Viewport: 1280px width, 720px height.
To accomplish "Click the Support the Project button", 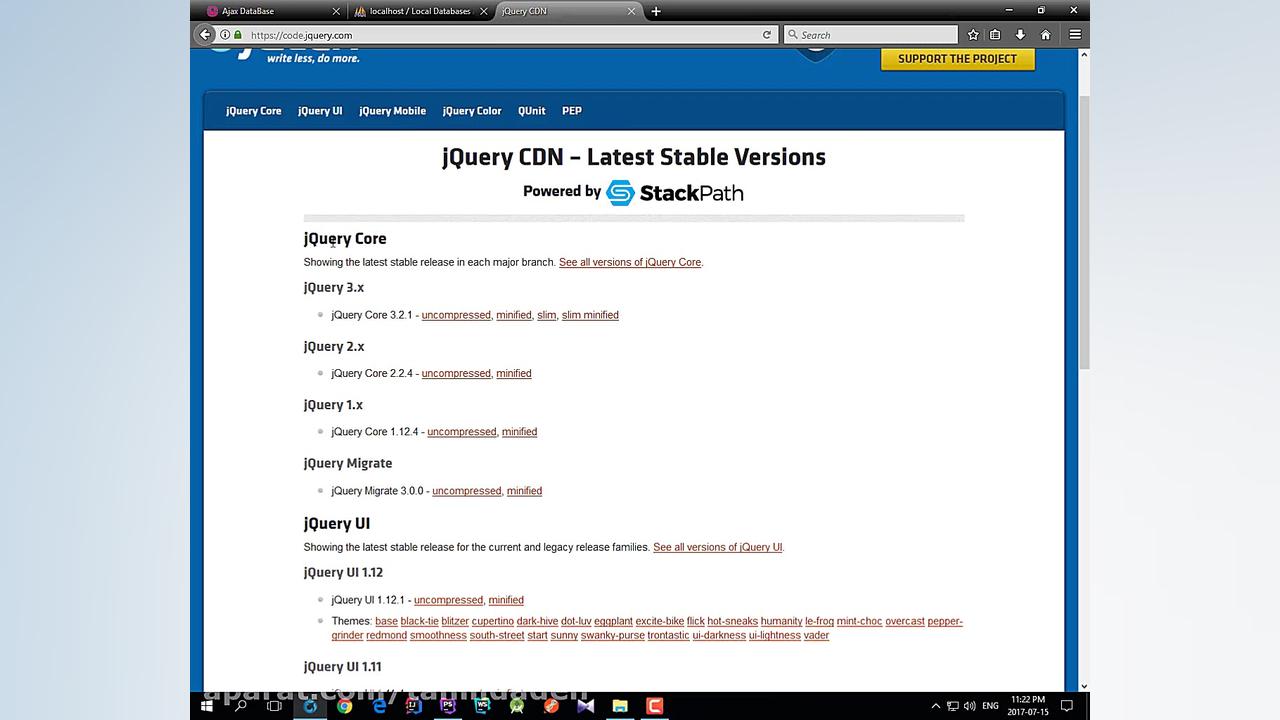I will (x=957, y=59).
